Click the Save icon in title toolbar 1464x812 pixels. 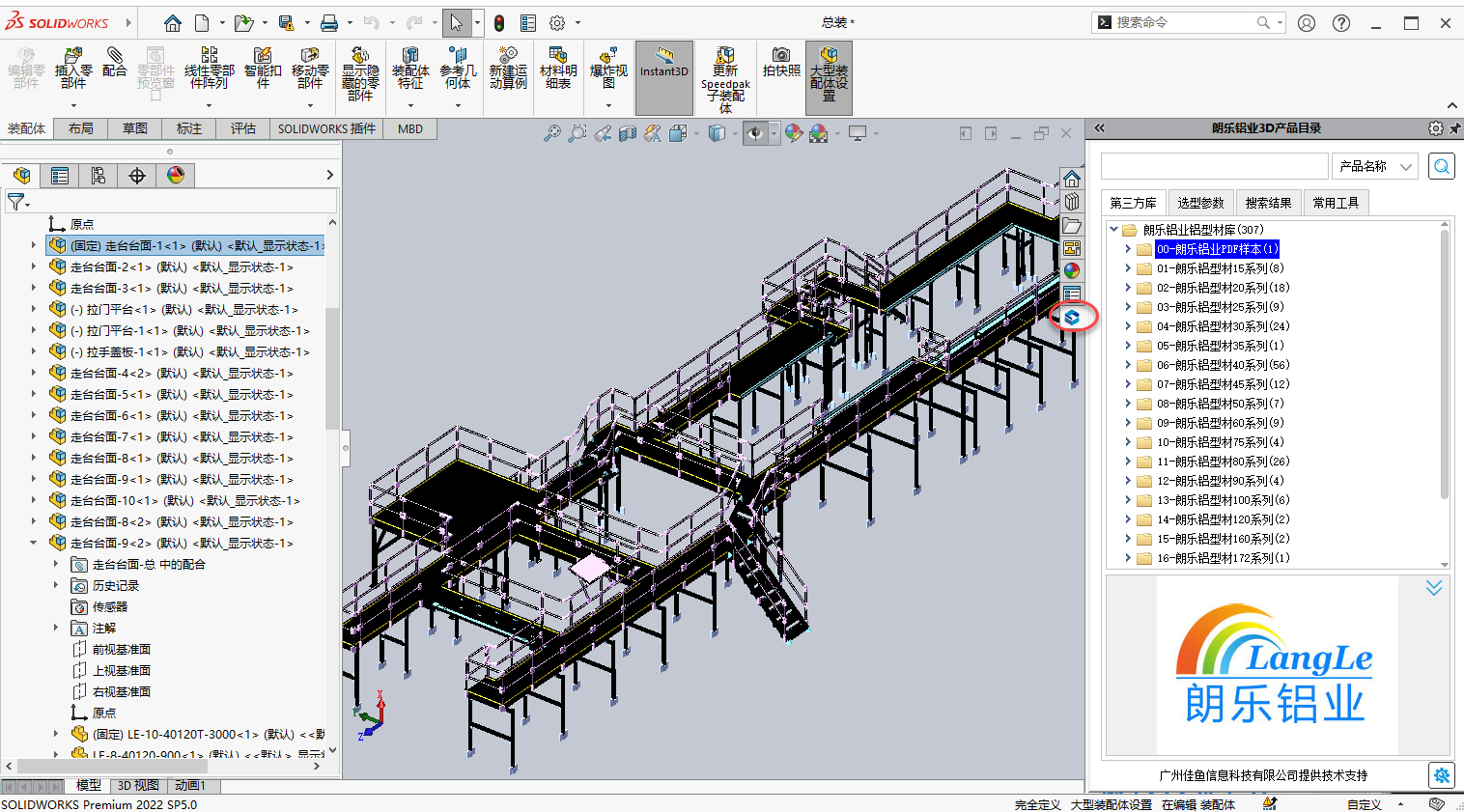(x=286, y=22)
